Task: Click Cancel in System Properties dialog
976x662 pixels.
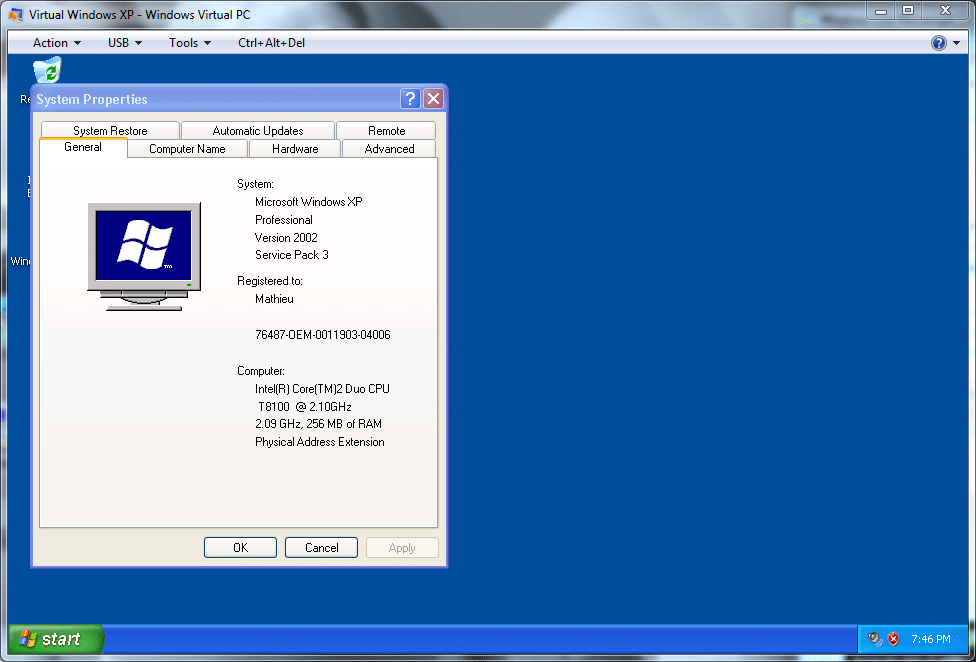Action: click(x=321, y=548)
